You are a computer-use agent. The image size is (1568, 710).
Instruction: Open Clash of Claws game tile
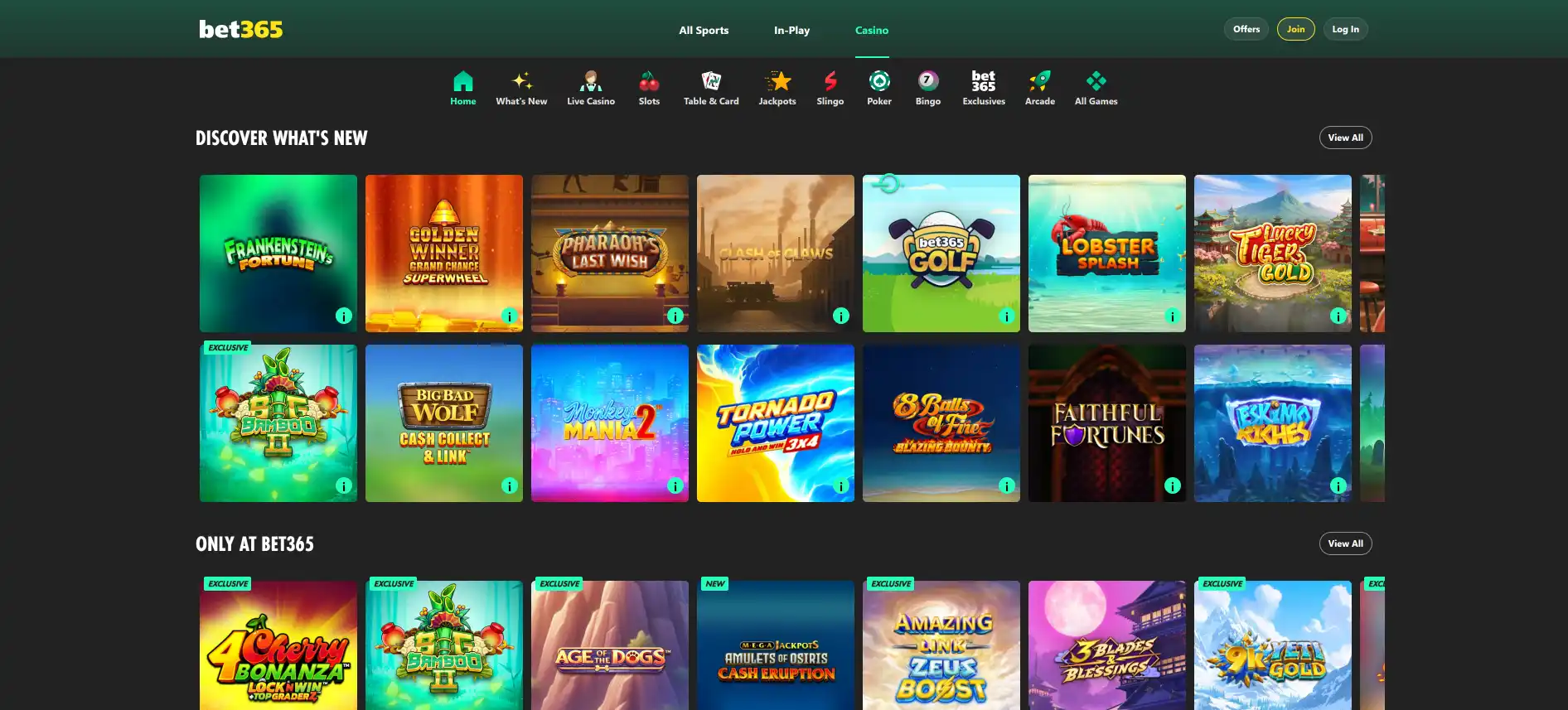coord(776,254)
